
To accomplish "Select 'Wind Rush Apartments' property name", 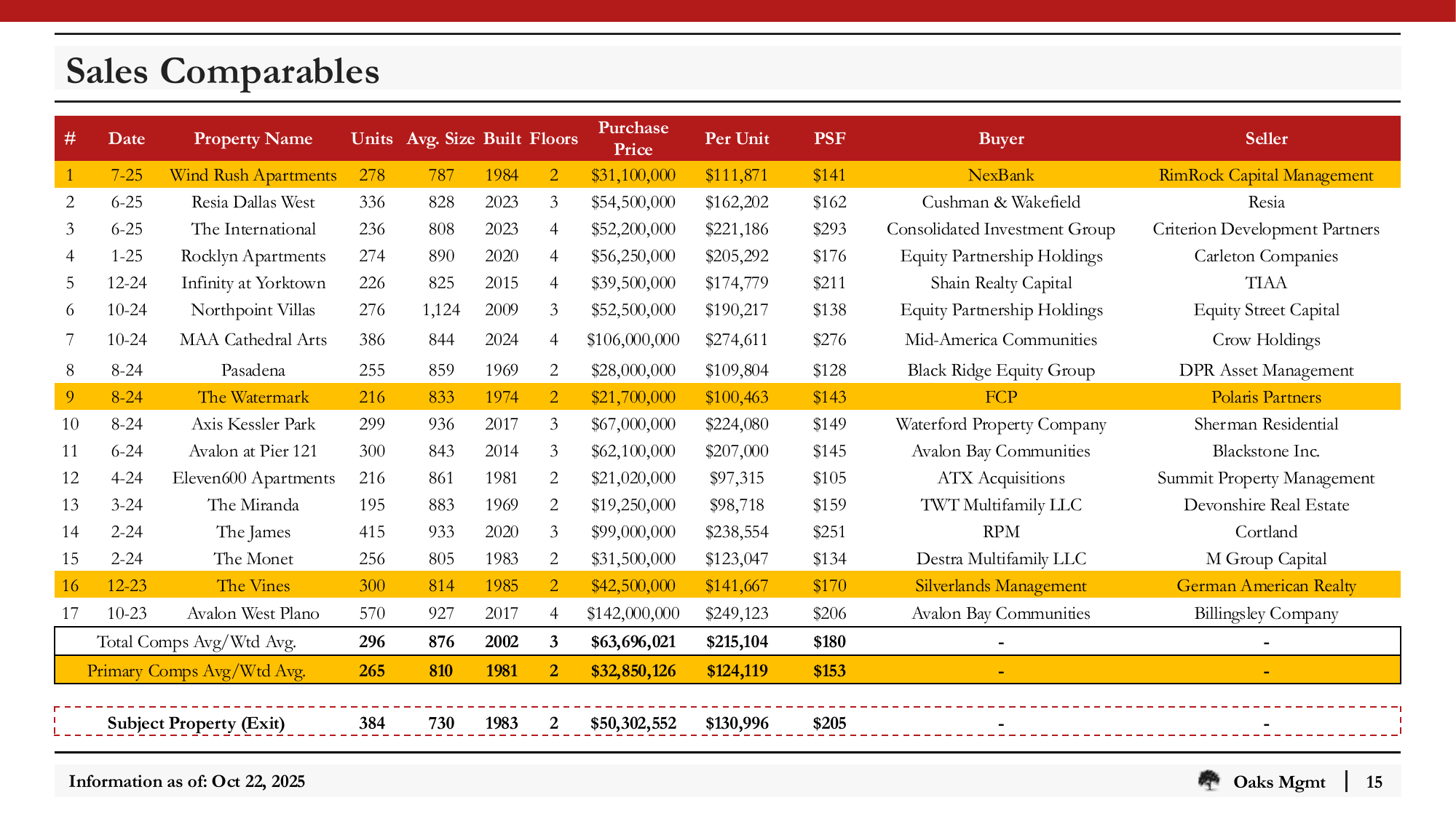I will pos(253,175).
